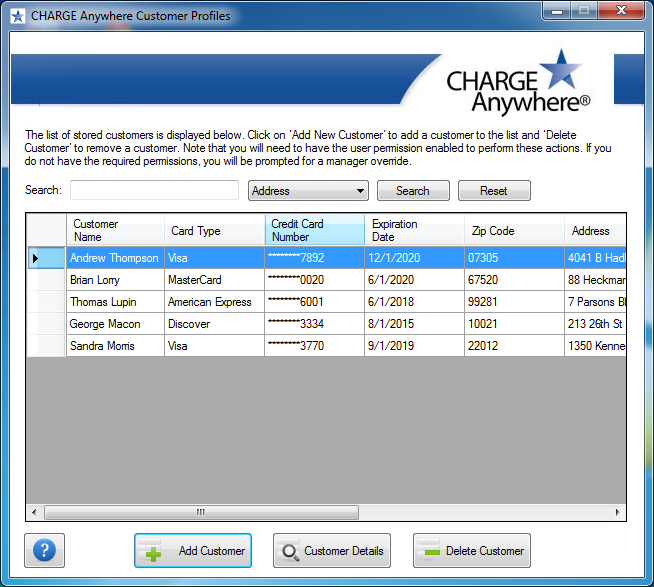Click zip code 22012 cell

[514, 346]
